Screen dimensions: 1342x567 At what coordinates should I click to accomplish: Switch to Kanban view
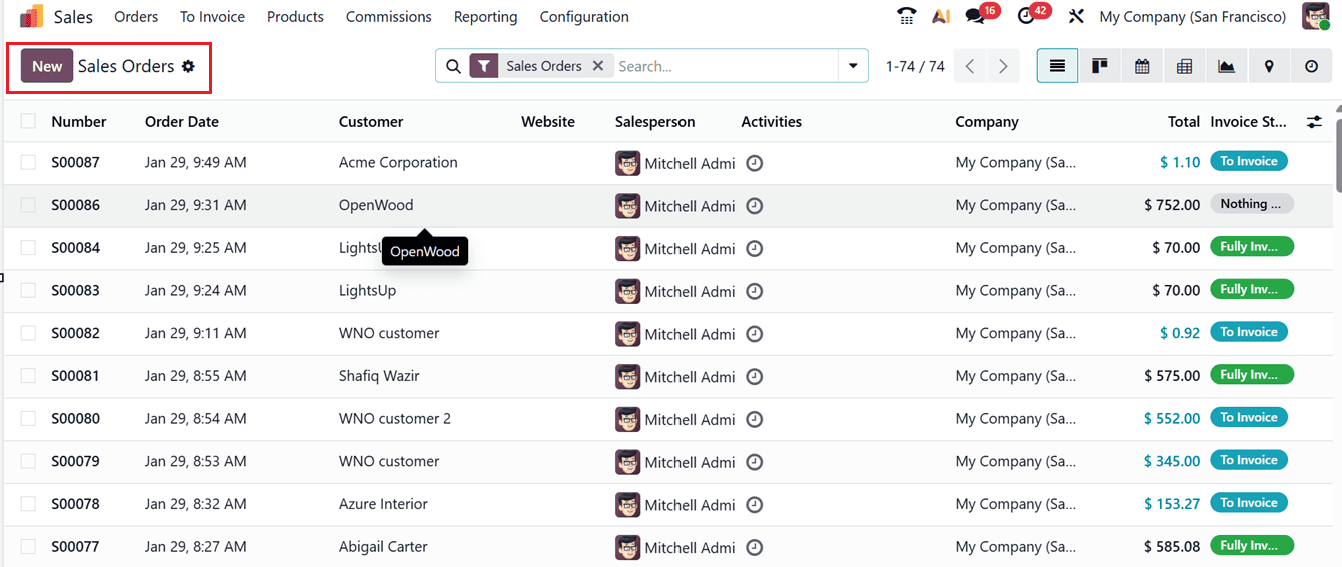coord(1100,66)
